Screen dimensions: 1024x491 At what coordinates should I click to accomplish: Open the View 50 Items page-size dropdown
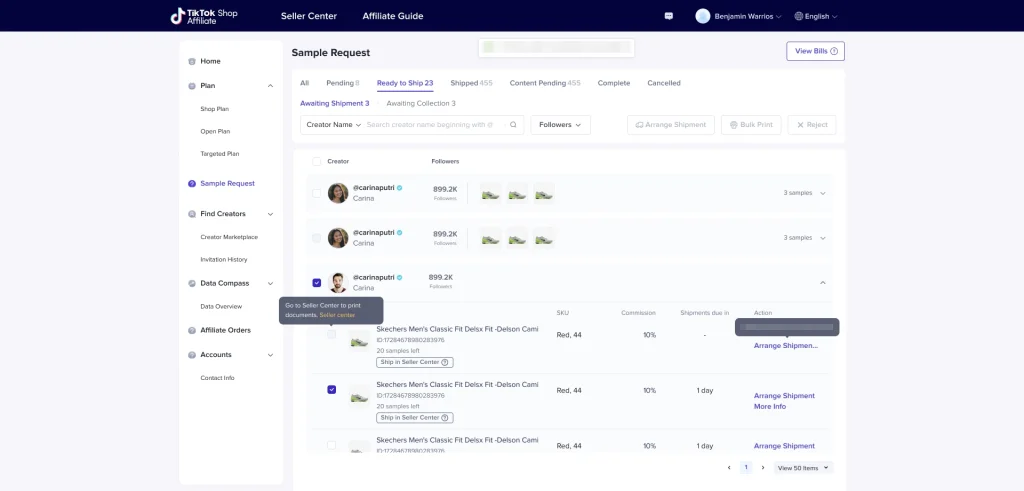[x=804, y=467]
